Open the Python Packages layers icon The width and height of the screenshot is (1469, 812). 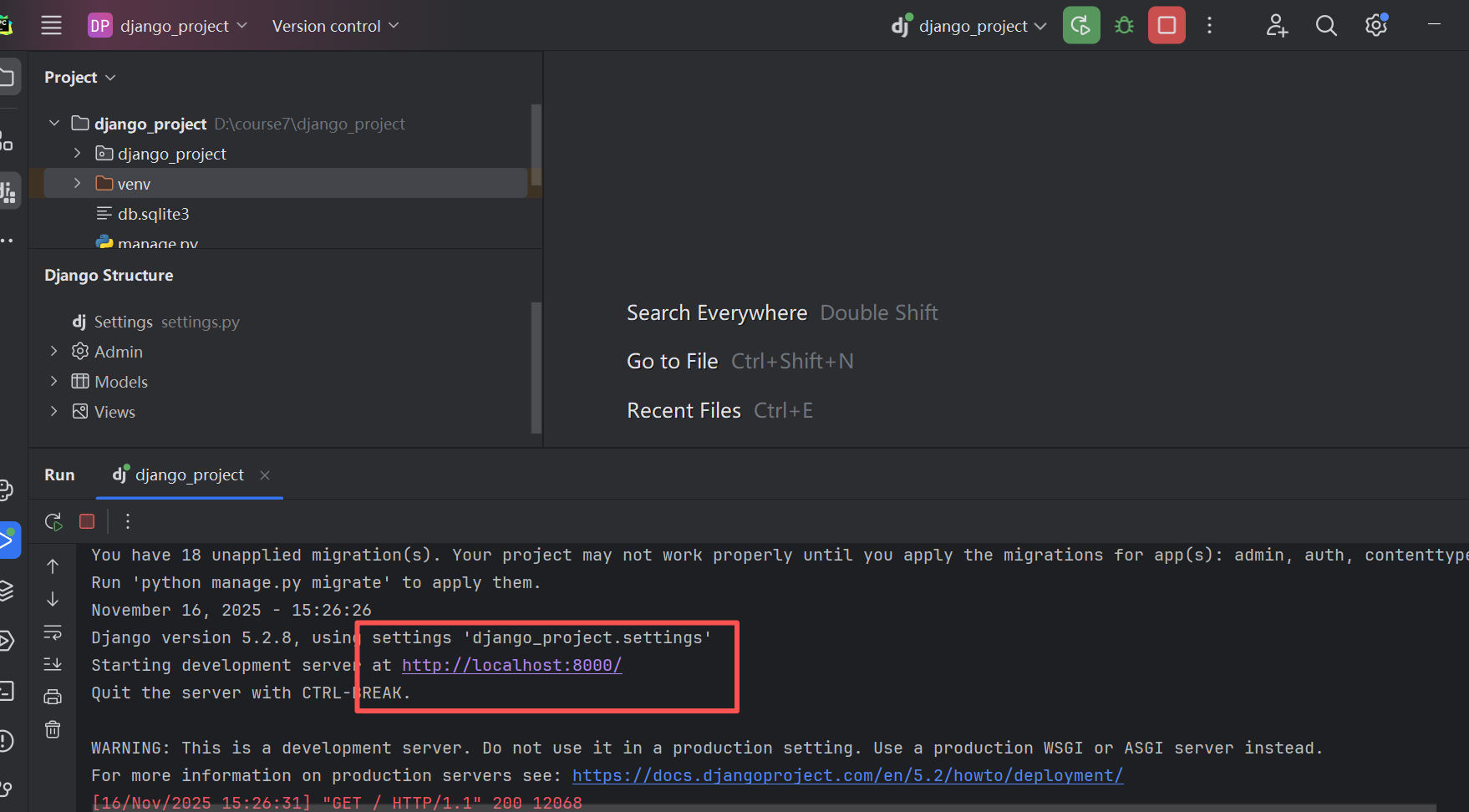click(6, 591)
